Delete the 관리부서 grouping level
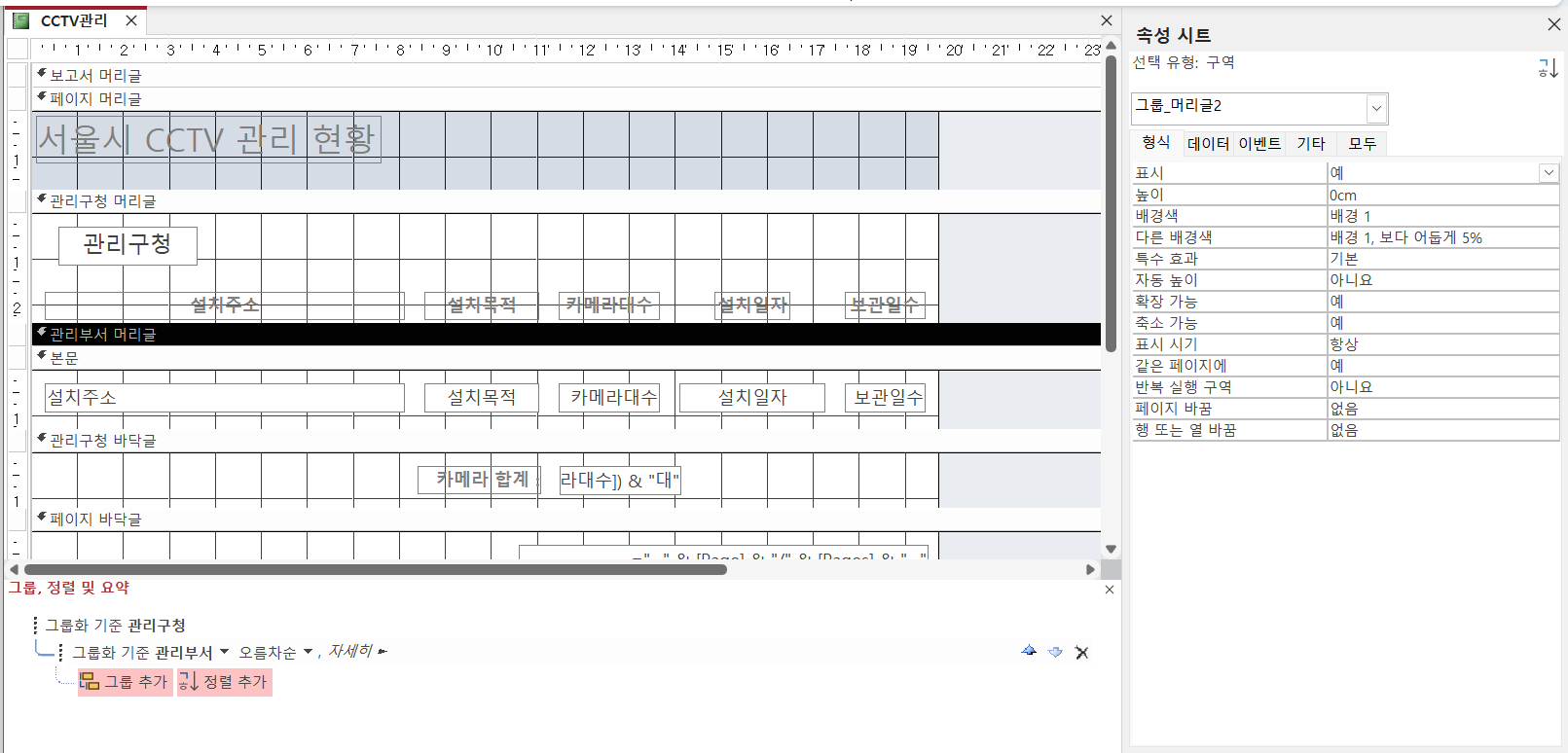 coord(1081,653)
